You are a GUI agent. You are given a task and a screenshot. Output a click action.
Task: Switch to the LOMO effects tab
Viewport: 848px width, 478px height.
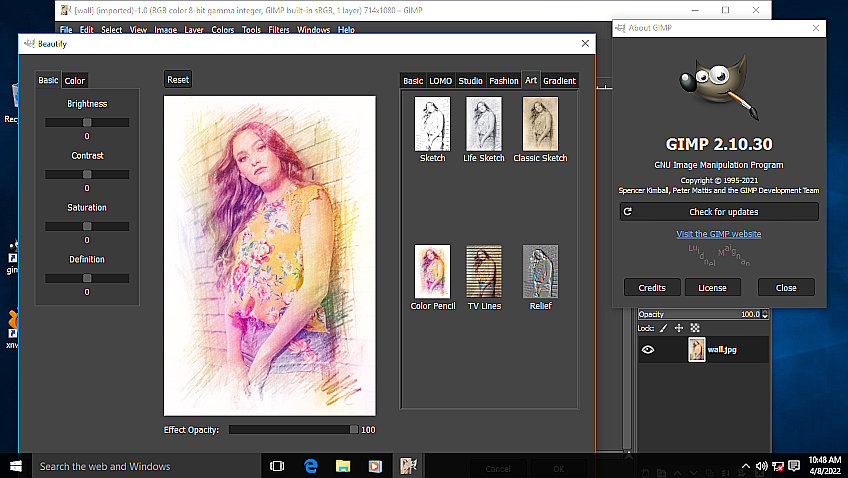(x=440, y=81)
